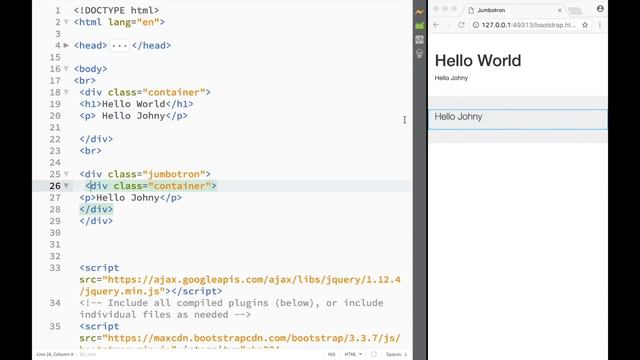Collapse the jumbotron div on line 25
Viewport: 640px width, 360px height.
coord(66,174)
